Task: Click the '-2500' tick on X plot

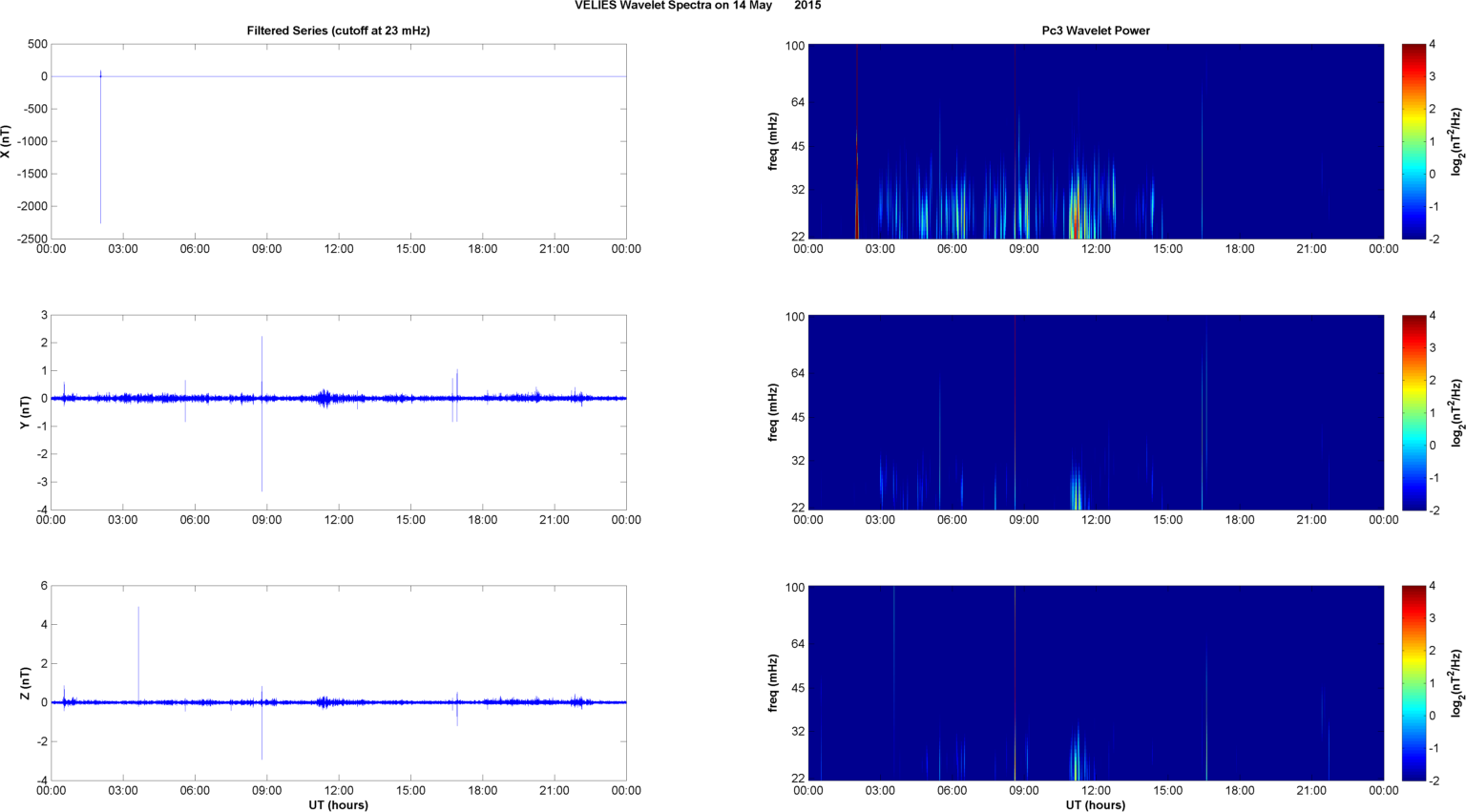Action: [x=32, y=239]
